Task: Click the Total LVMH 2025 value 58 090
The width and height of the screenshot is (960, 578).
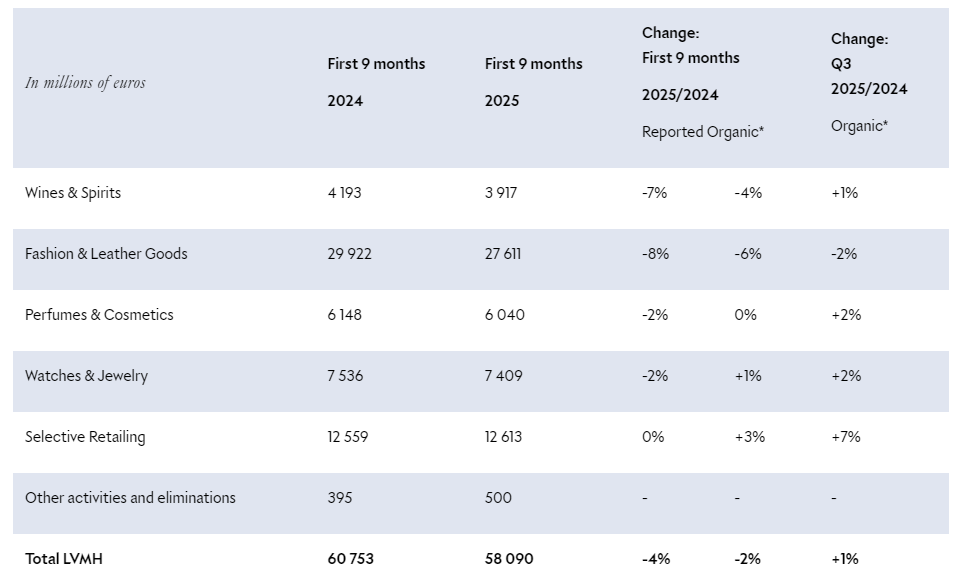Action: [508, 559]
